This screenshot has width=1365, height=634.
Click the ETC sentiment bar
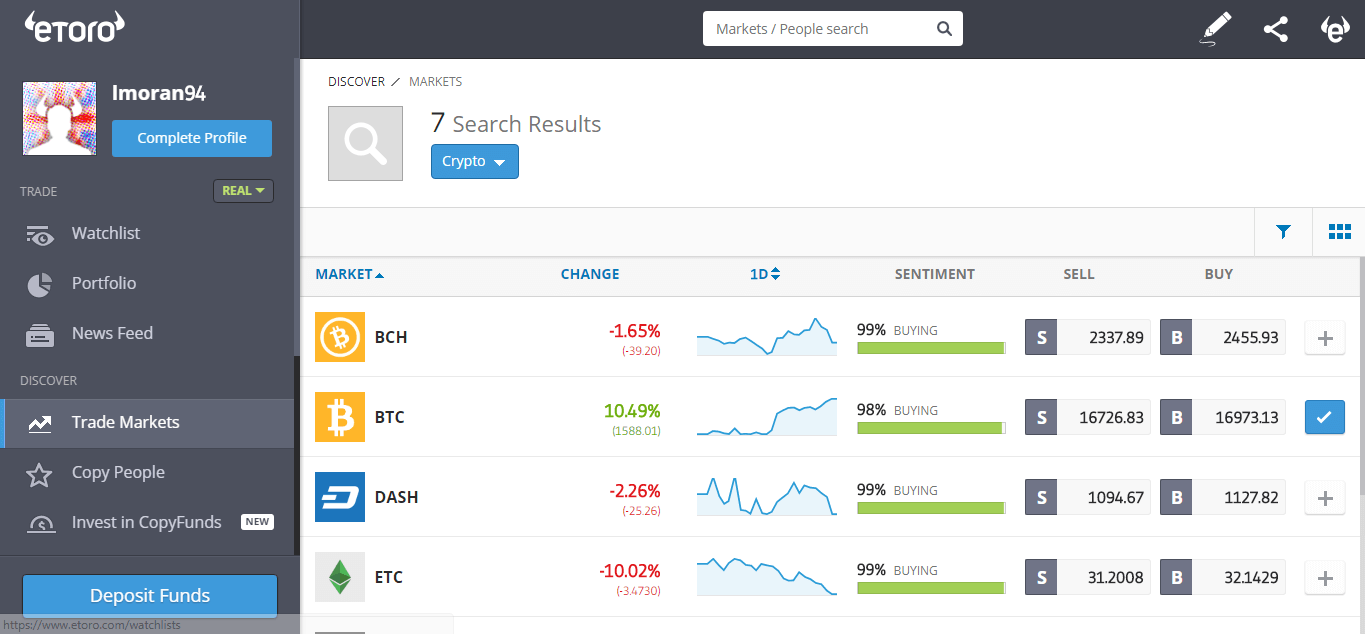click(x=931, y=588)
